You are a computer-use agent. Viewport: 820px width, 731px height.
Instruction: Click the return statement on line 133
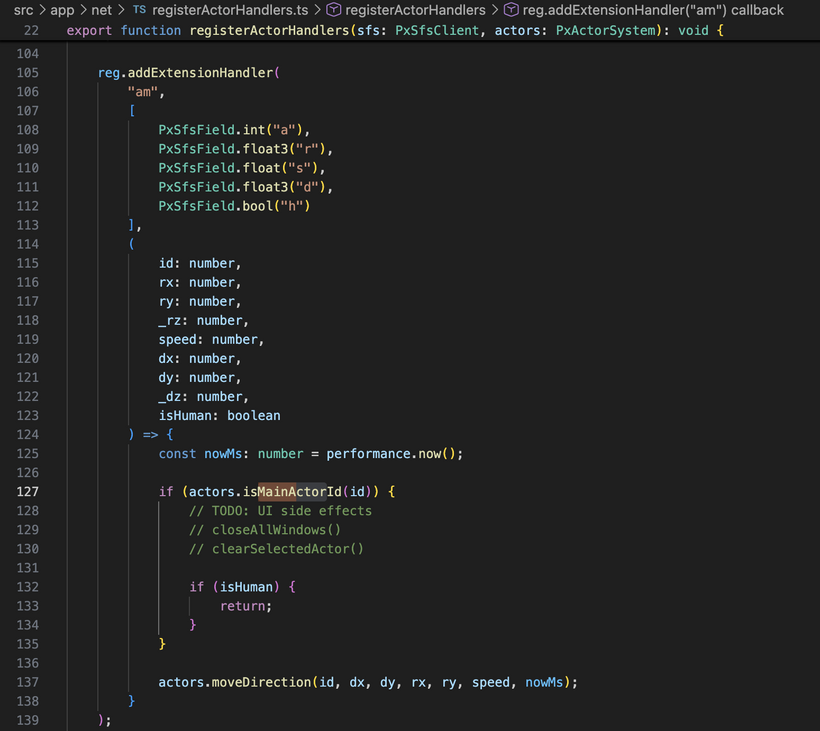(x=245, y=606)
